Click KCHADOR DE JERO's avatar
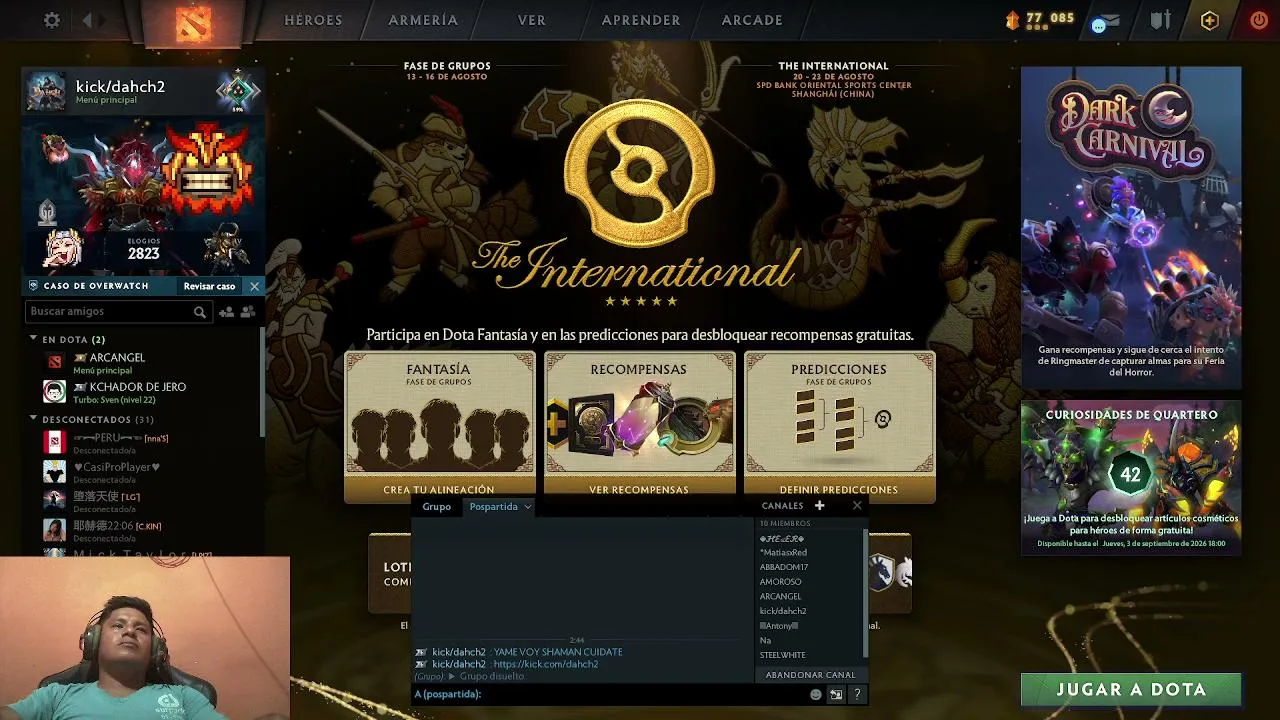 click(55, 391)
